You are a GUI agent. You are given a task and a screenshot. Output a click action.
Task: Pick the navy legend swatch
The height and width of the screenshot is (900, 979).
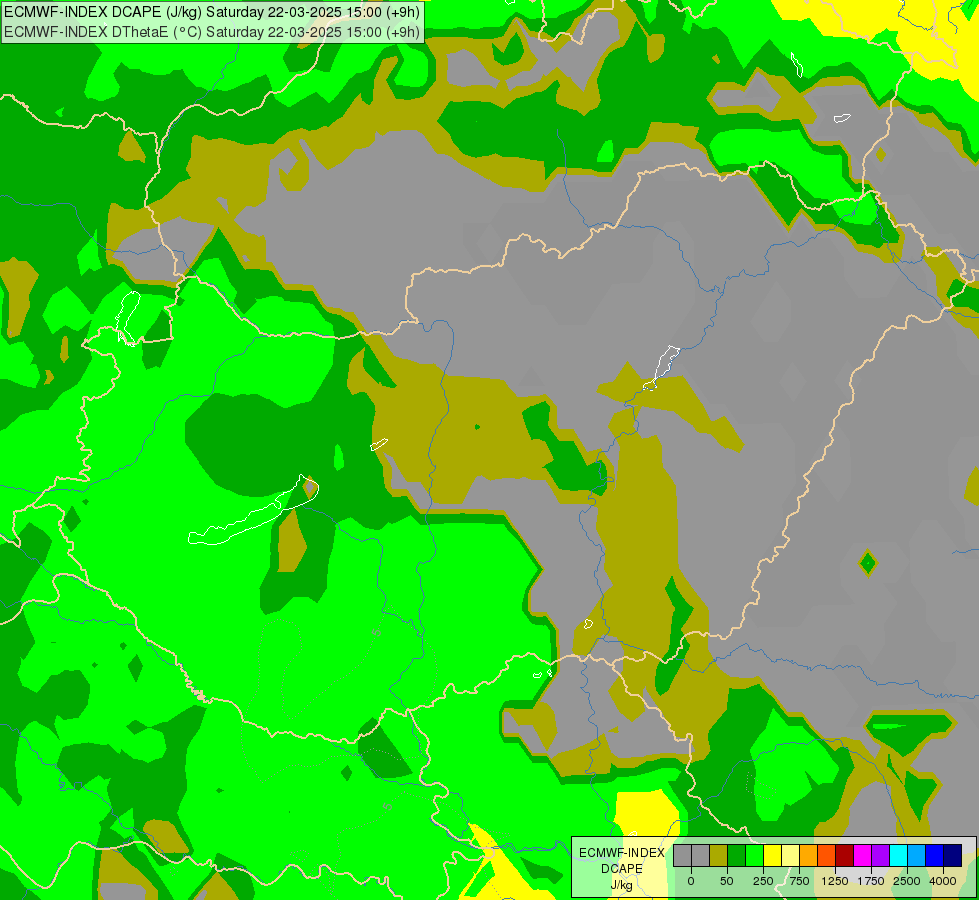click(953, 855)
